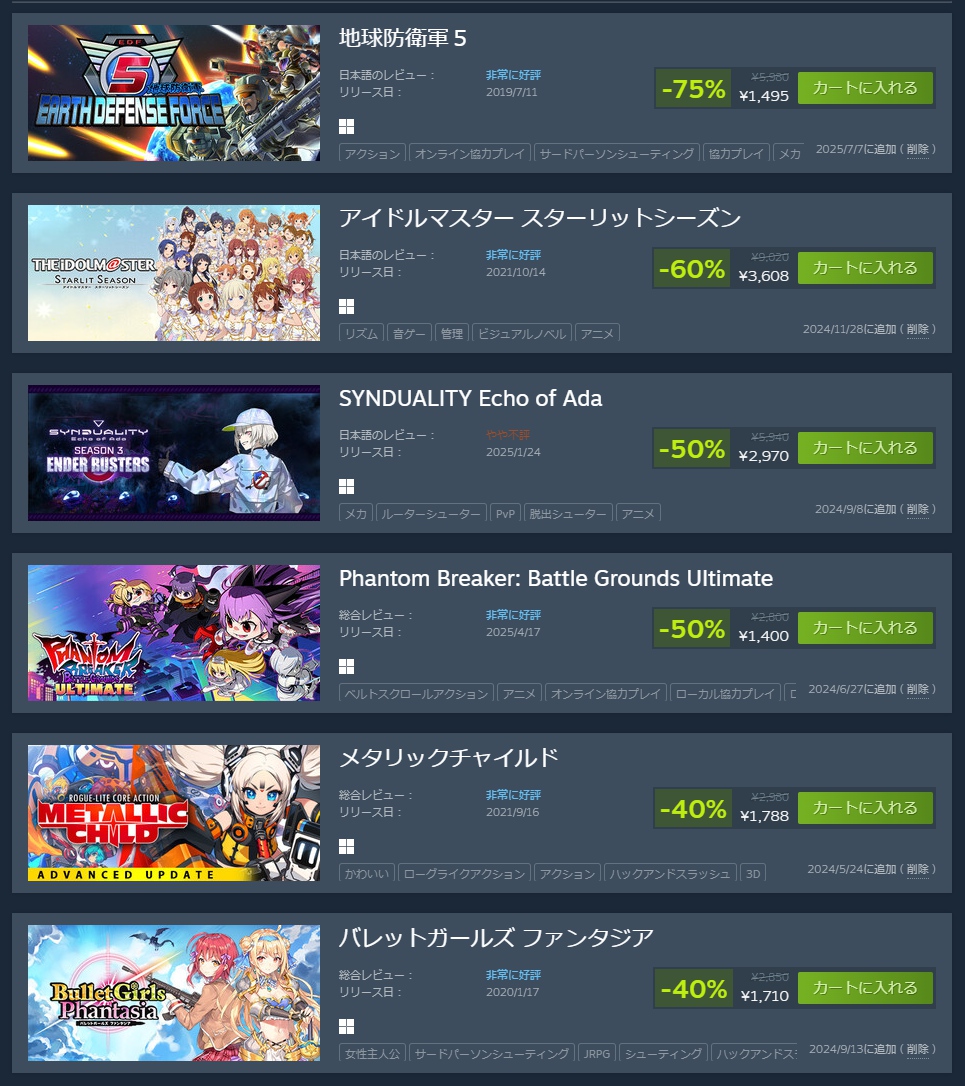
Task: Click Windows icon under バレットガールズ ファンタジア
Action: [346, 1026]
